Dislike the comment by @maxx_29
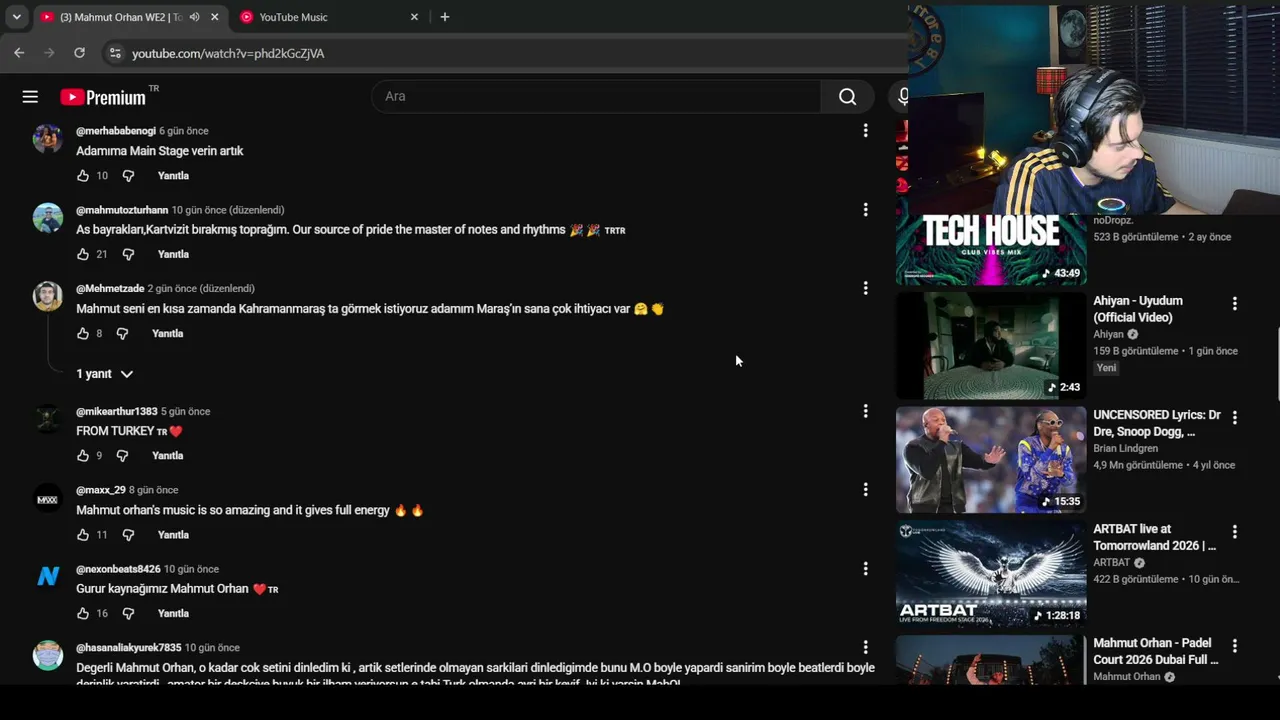Screen dimensions: 1280x720 (128, 535)
